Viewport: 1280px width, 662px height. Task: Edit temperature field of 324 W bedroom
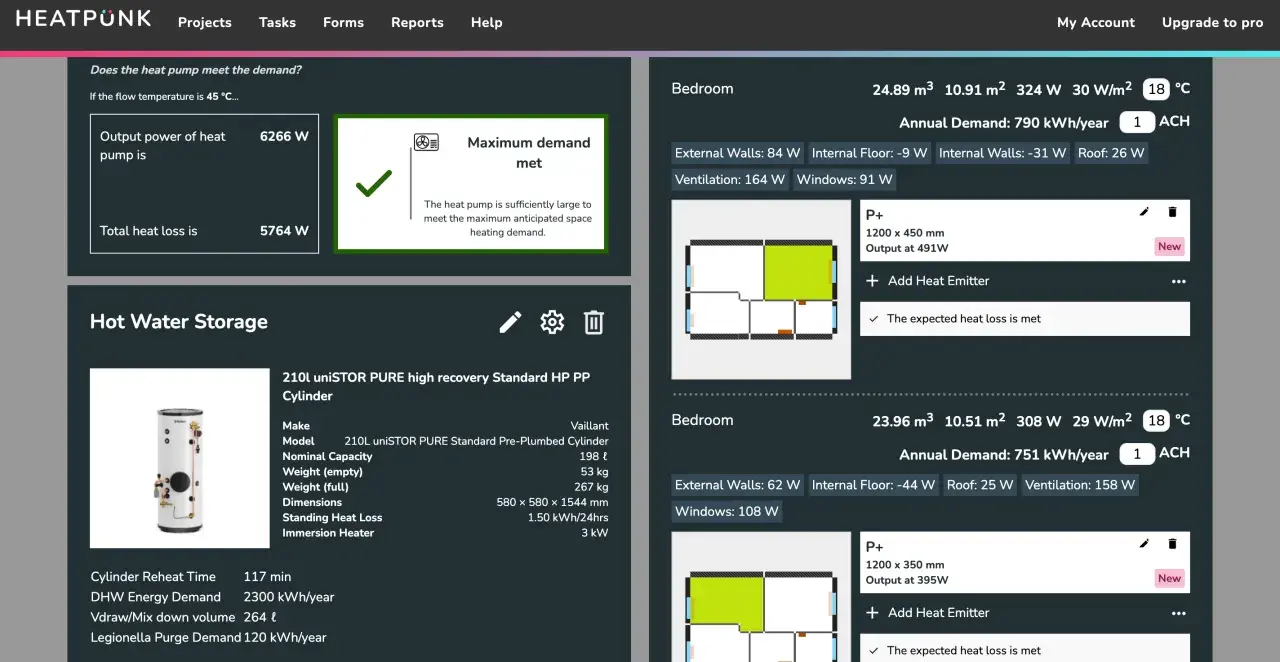[x=1156, y=89]
